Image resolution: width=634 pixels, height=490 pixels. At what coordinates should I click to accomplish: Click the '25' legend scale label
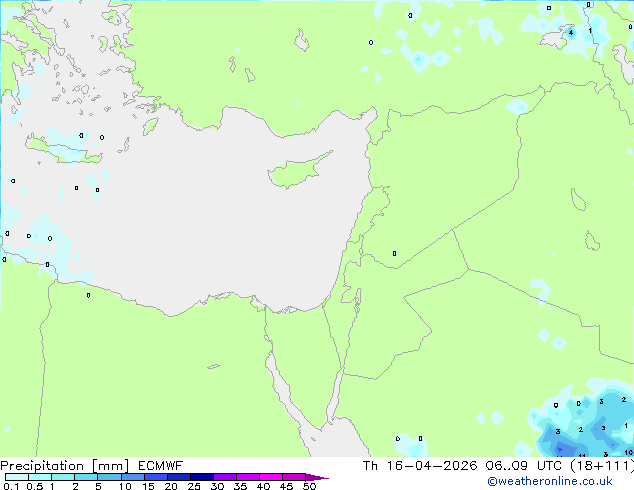coord(194,486)
